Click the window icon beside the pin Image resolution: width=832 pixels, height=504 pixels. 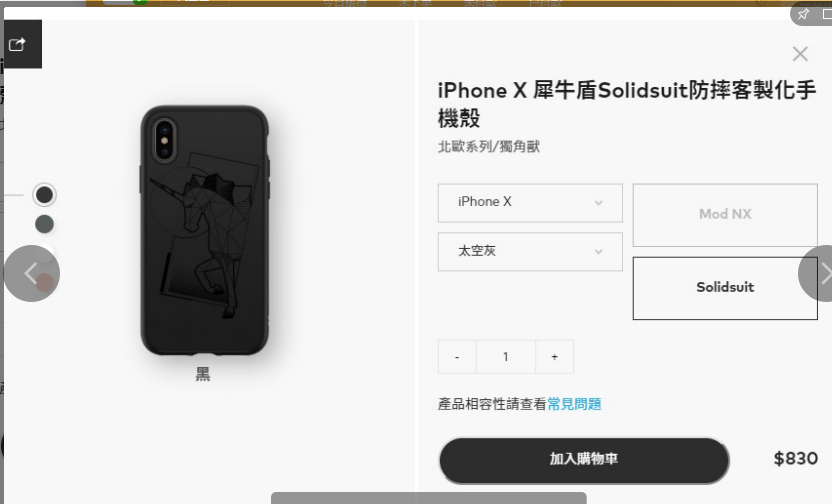tap(827, 14)
